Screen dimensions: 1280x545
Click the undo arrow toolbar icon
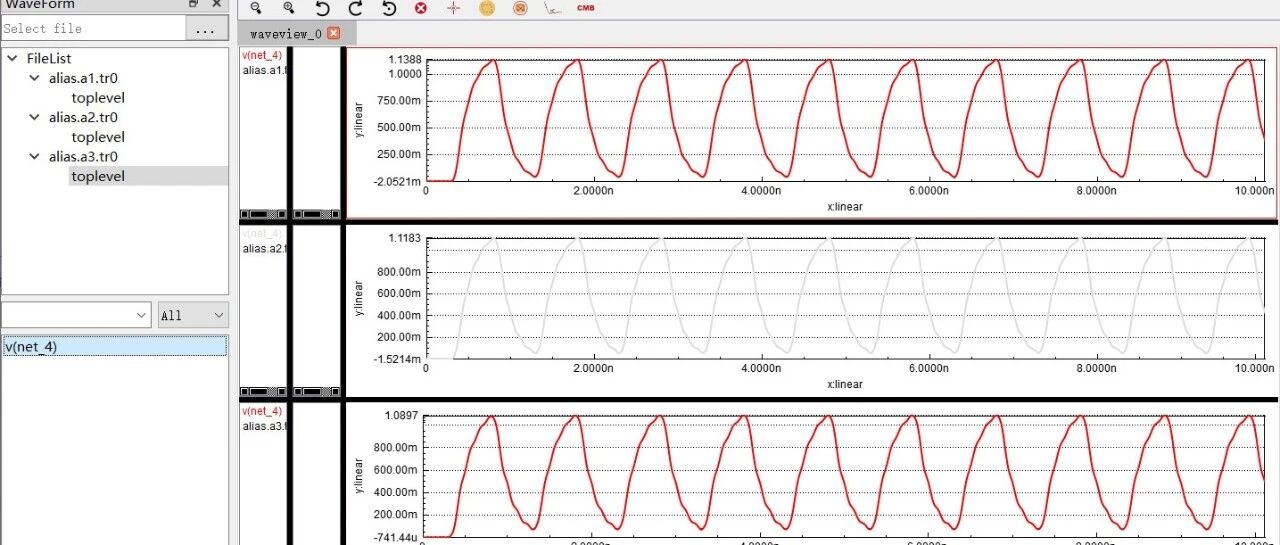(x=322, y=8)
